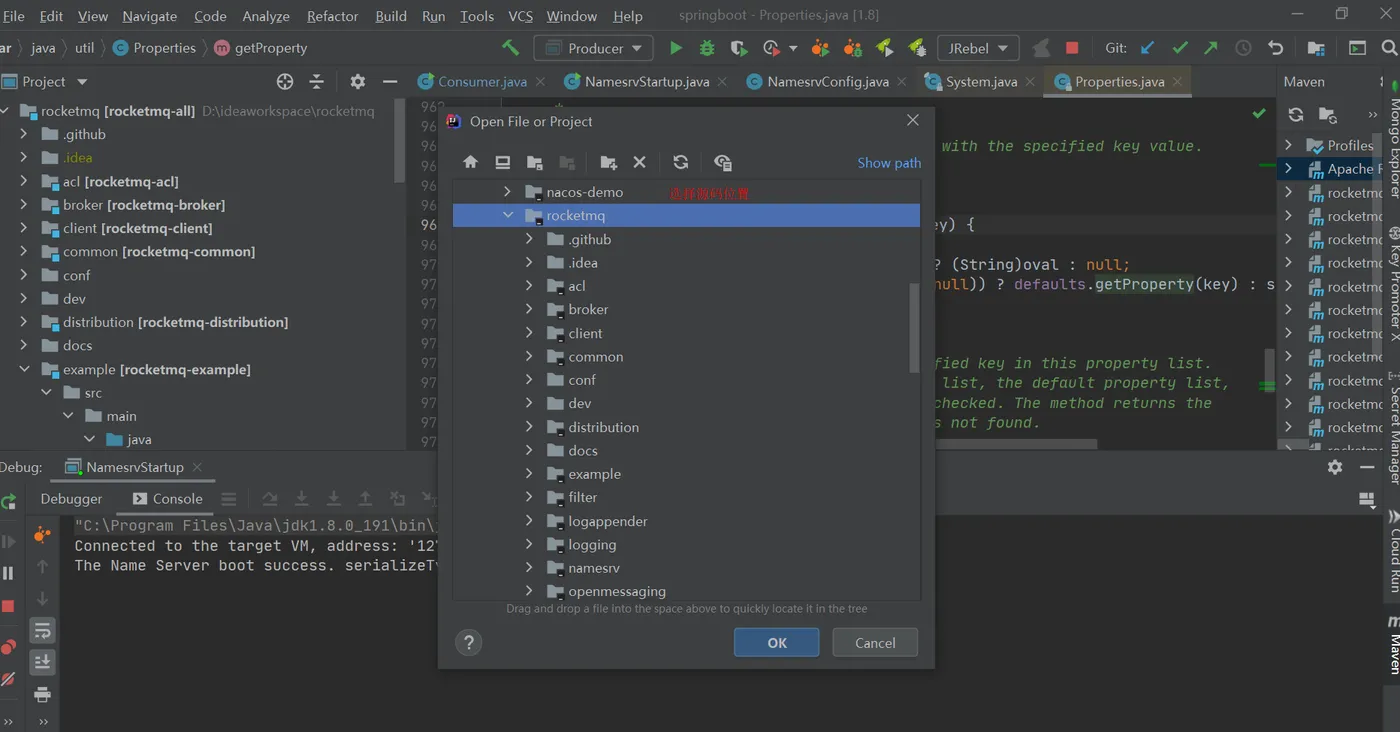Switch to NamesrvConfig.java editor tab
The height and width of the screenshot is (732, 1400).
pyautogui.click(x=827, y=82)
